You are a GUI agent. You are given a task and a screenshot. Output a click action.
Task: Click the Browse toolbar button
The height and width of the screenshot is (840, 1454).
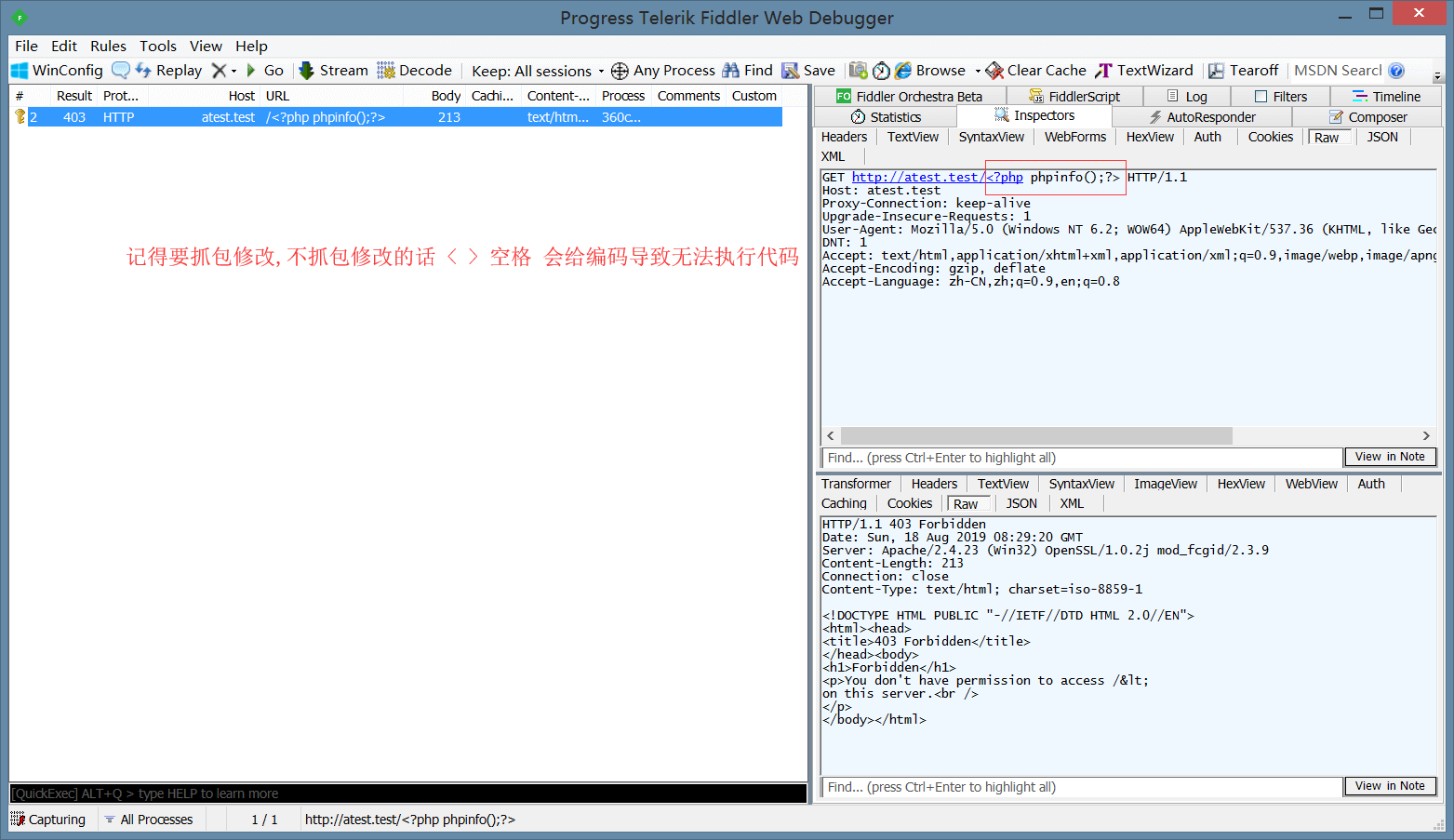930,71
